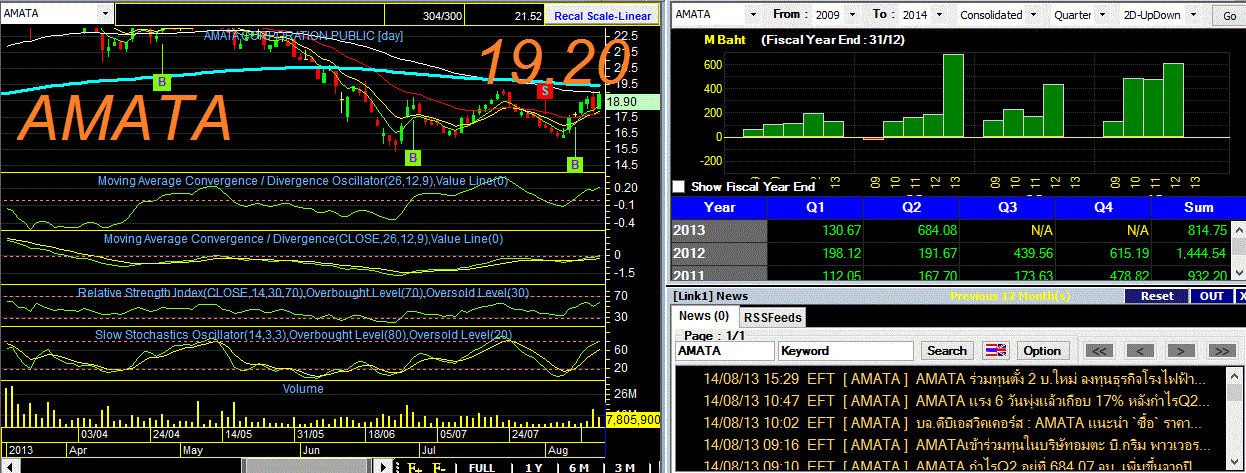Switch to the News (0) tab
Screen dimensions: 1246x473
coord(703,316)
